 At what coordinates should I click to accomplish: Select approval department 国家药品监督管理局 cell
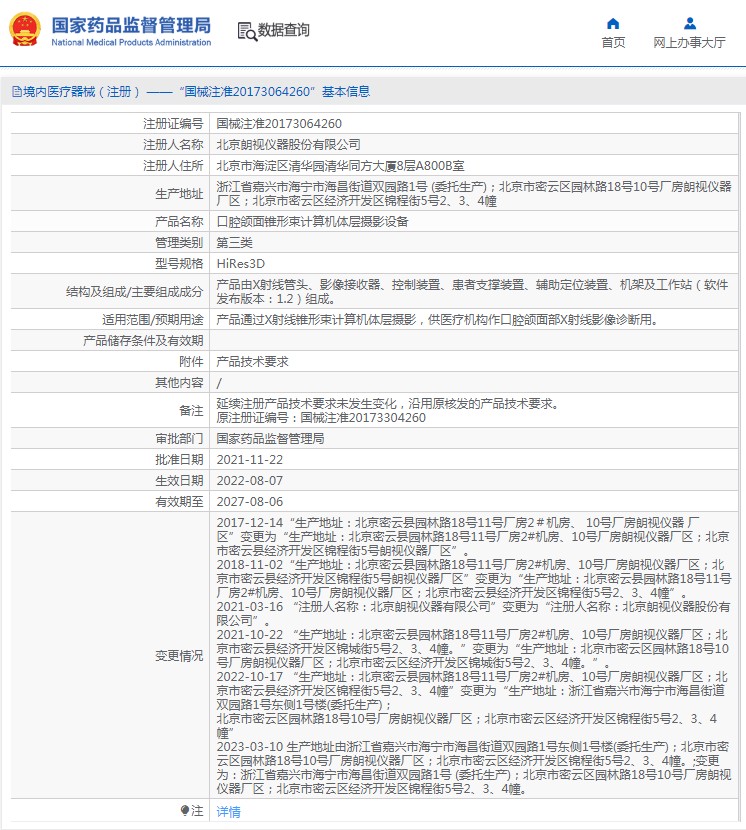coord(270,438)
